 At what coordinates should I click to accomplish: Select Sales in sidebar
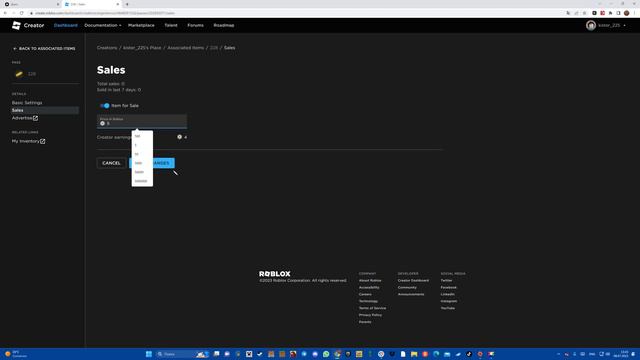pyautogui.click(x=45, y=110)
